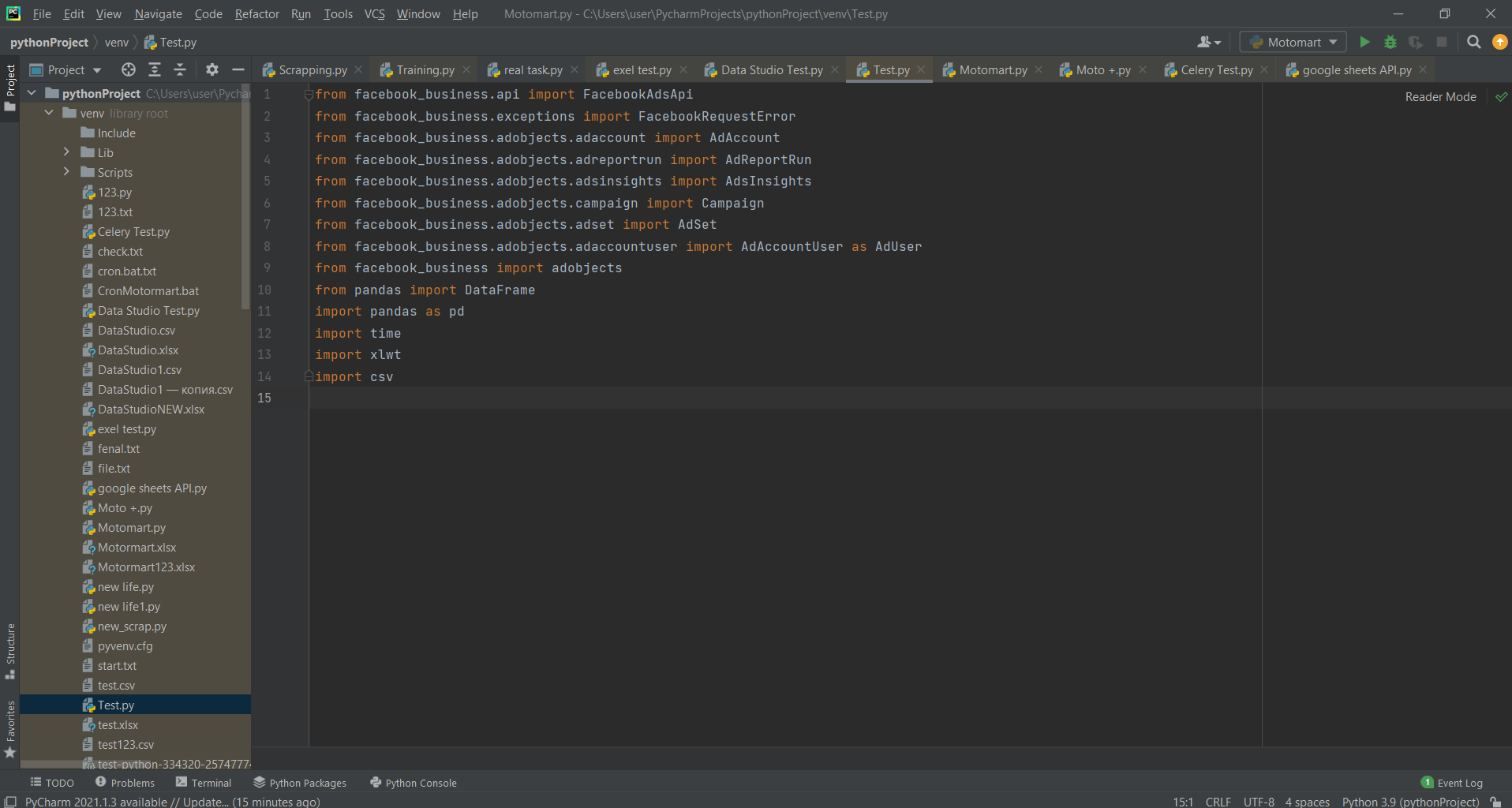Click the Expand All icon in Project panel
This screenshot has height=808, width=1512.
[155, 70]
